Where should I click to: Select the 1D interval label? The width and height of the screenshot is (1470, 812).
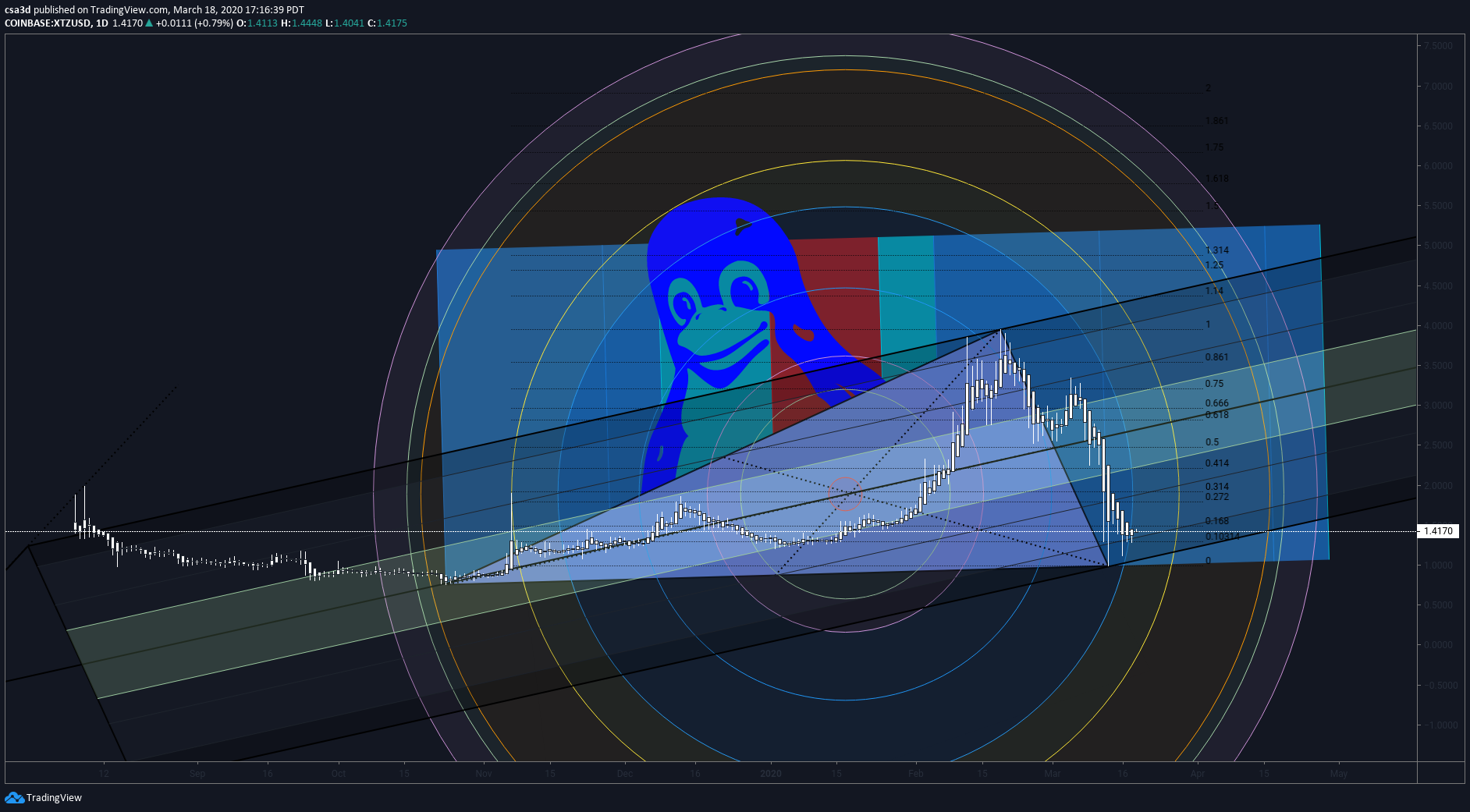(102, 23)
